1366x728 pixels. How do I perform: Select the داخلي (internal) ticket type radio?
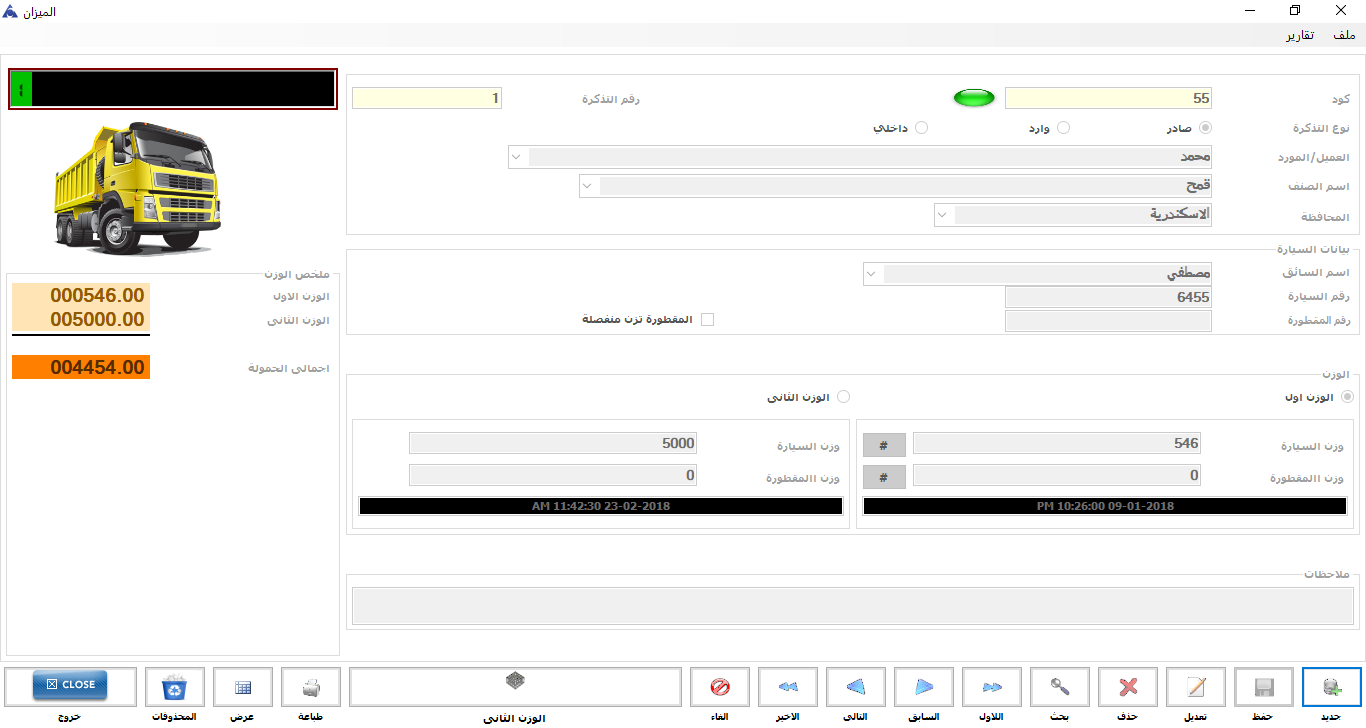[x=922, y=128]
